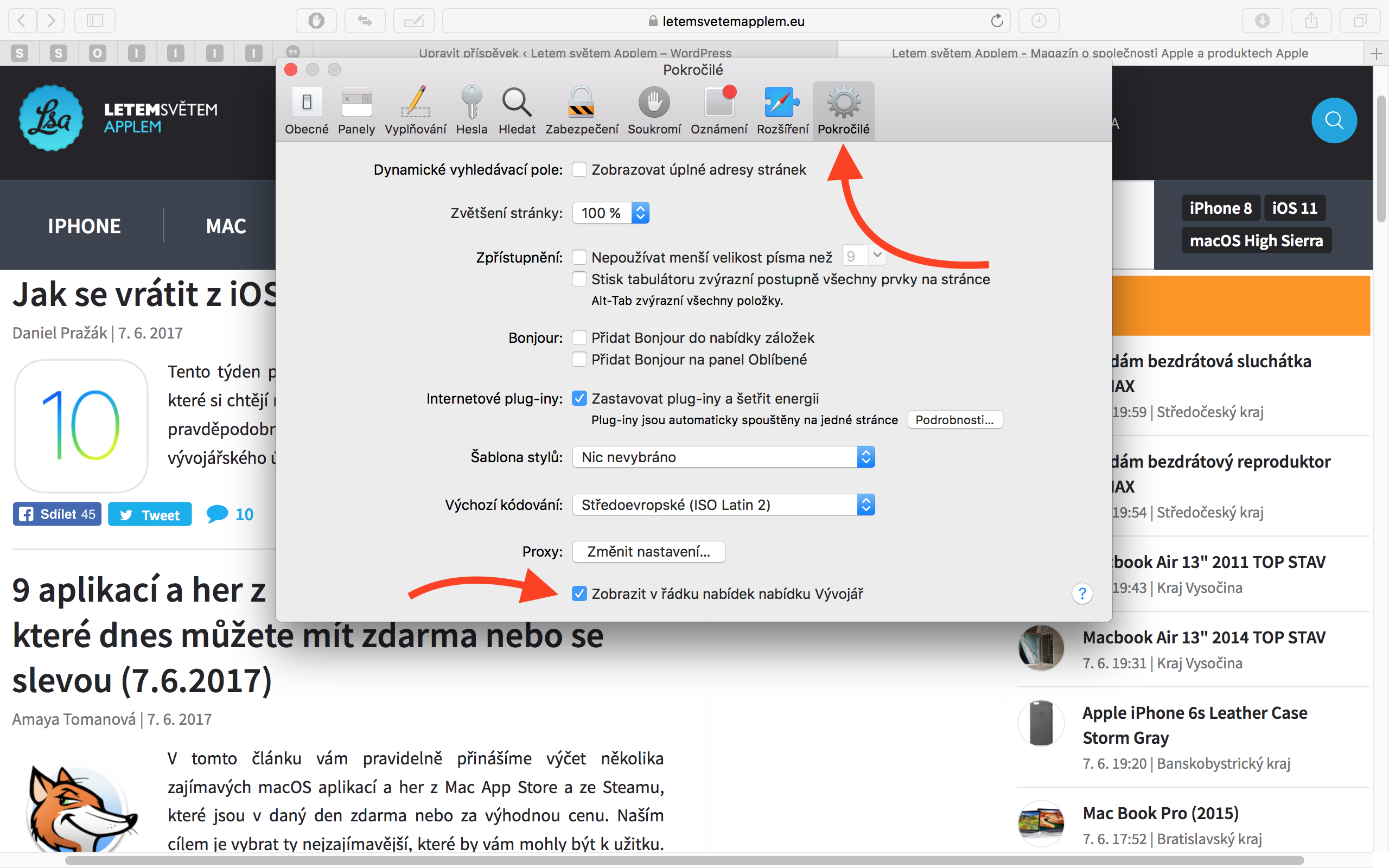Toggle the Safari sidebar button
Image resolution: width=1389 pixels, height=868 pixels.
coord(95,21)
